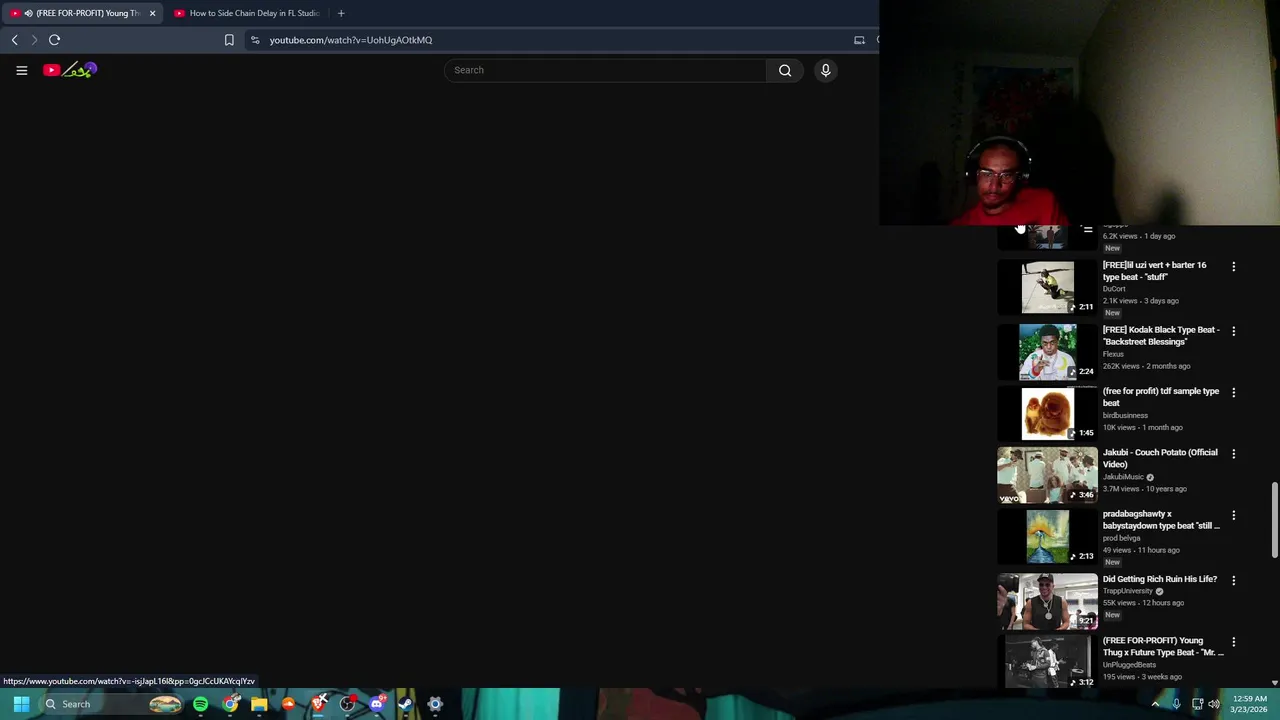Open network status in system tray
1280x720 pixels.
(1197, 704)
